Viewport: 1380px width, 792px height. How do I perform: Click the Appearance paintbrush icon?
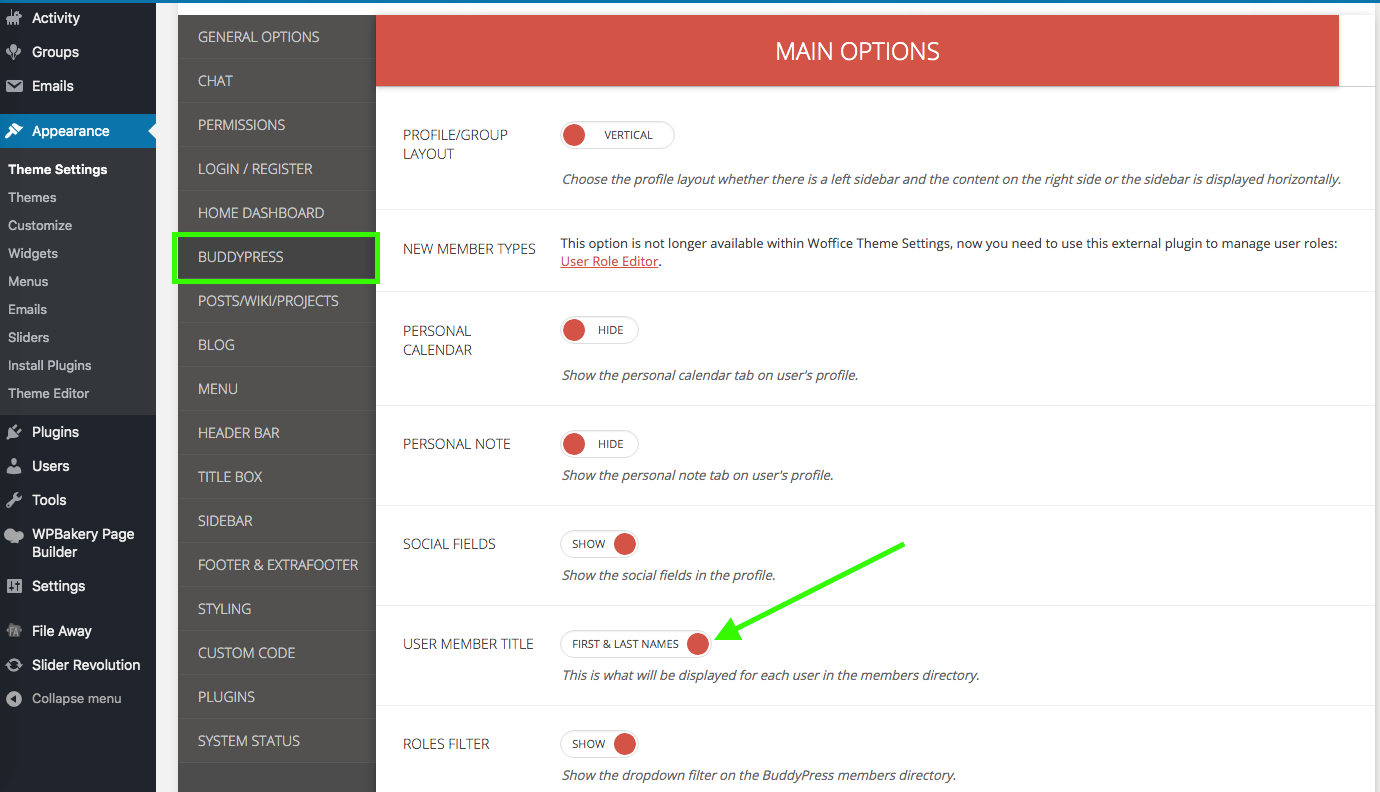14,131
